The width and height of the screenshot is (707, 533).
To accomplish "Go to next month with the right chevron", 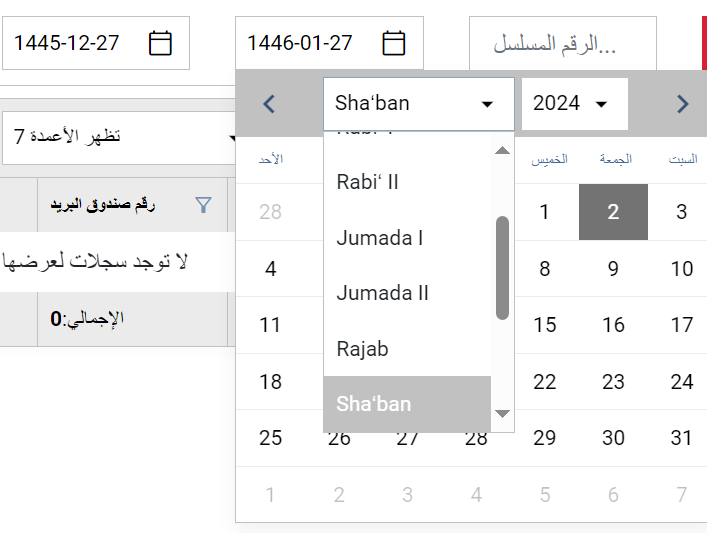I will coord(683,104).
